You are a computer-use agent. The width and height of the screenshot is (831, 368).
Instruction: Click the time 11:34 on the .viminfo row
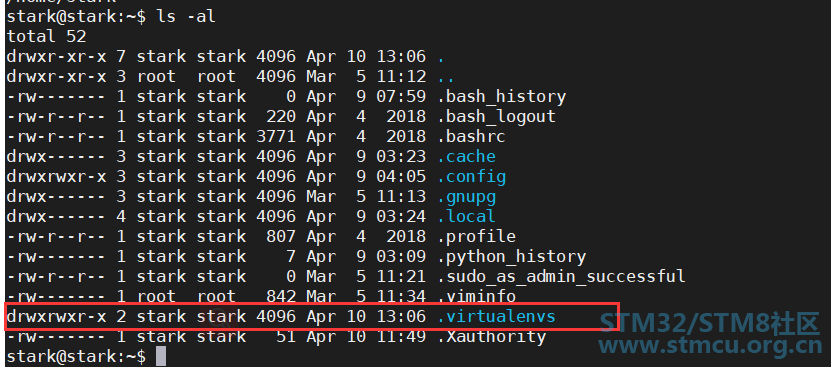pyautogui.click(x=402, y=296)
